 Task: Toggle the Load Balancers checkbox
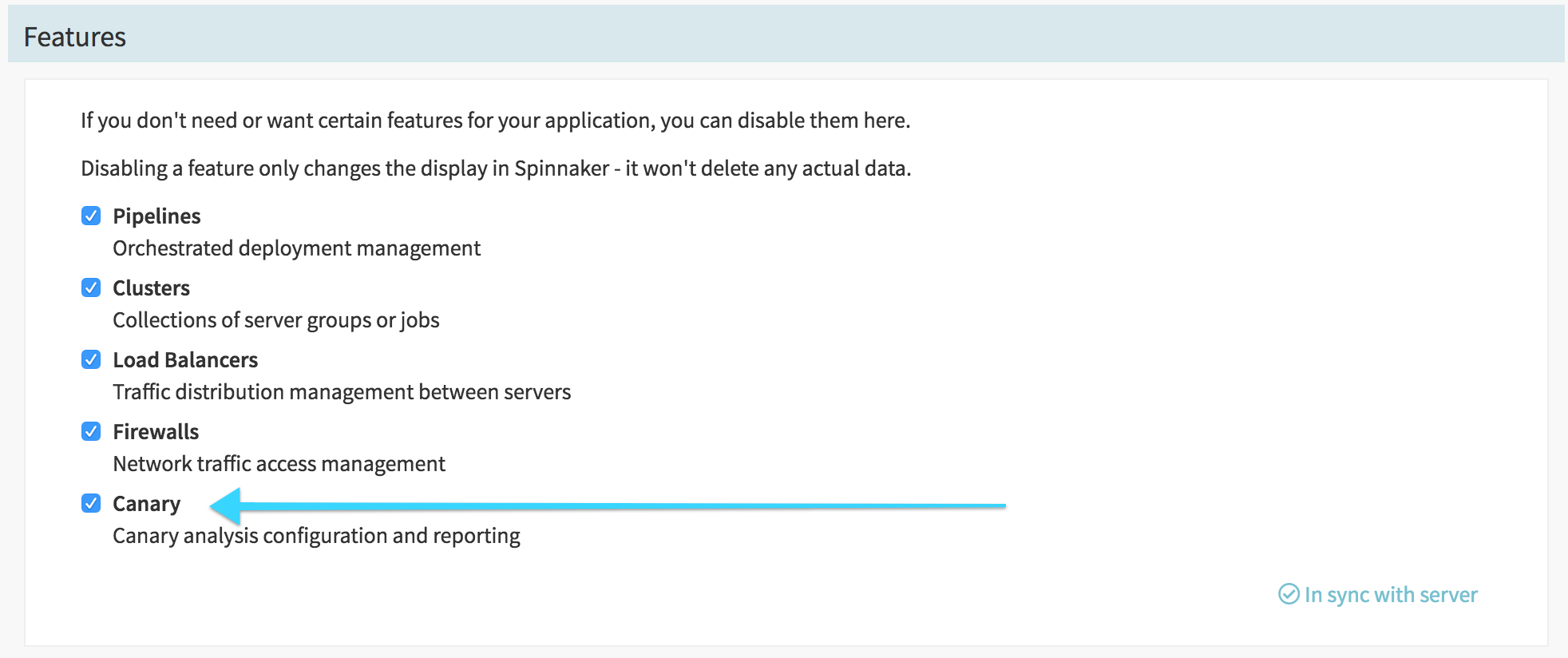click(91, 360)
